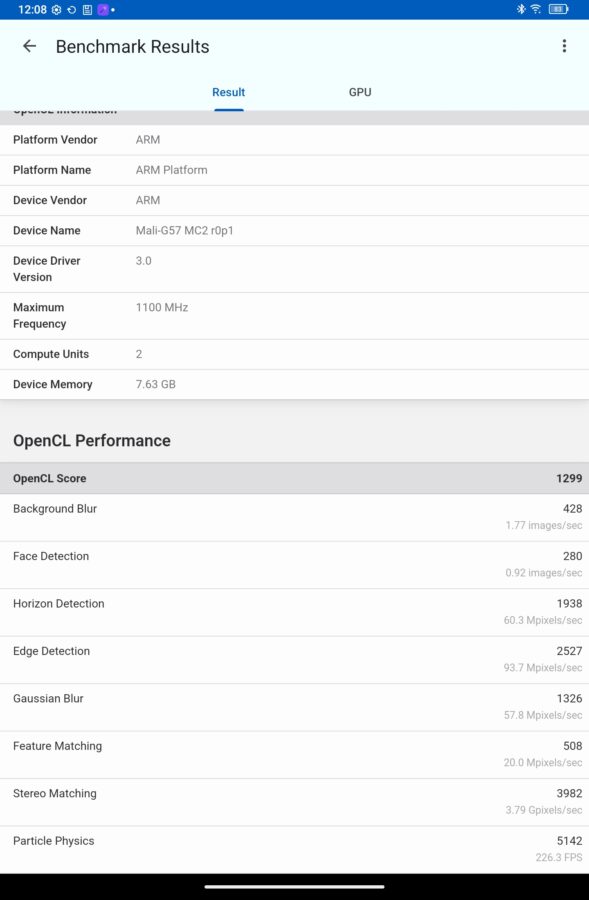589x900 pixels.
Task: Tap the status bar clock
Action: 32,10
